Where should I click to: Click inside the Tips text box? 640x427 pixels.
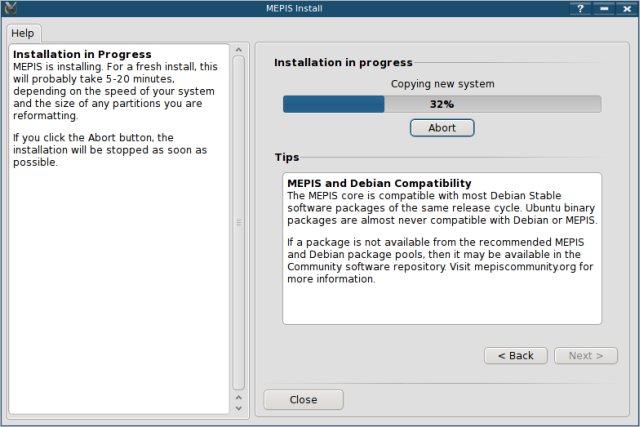441,300
